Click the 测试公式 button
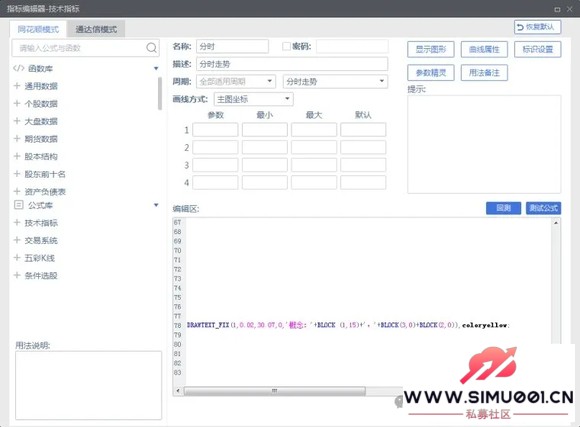The image size is (580, 427). point(543,208)
